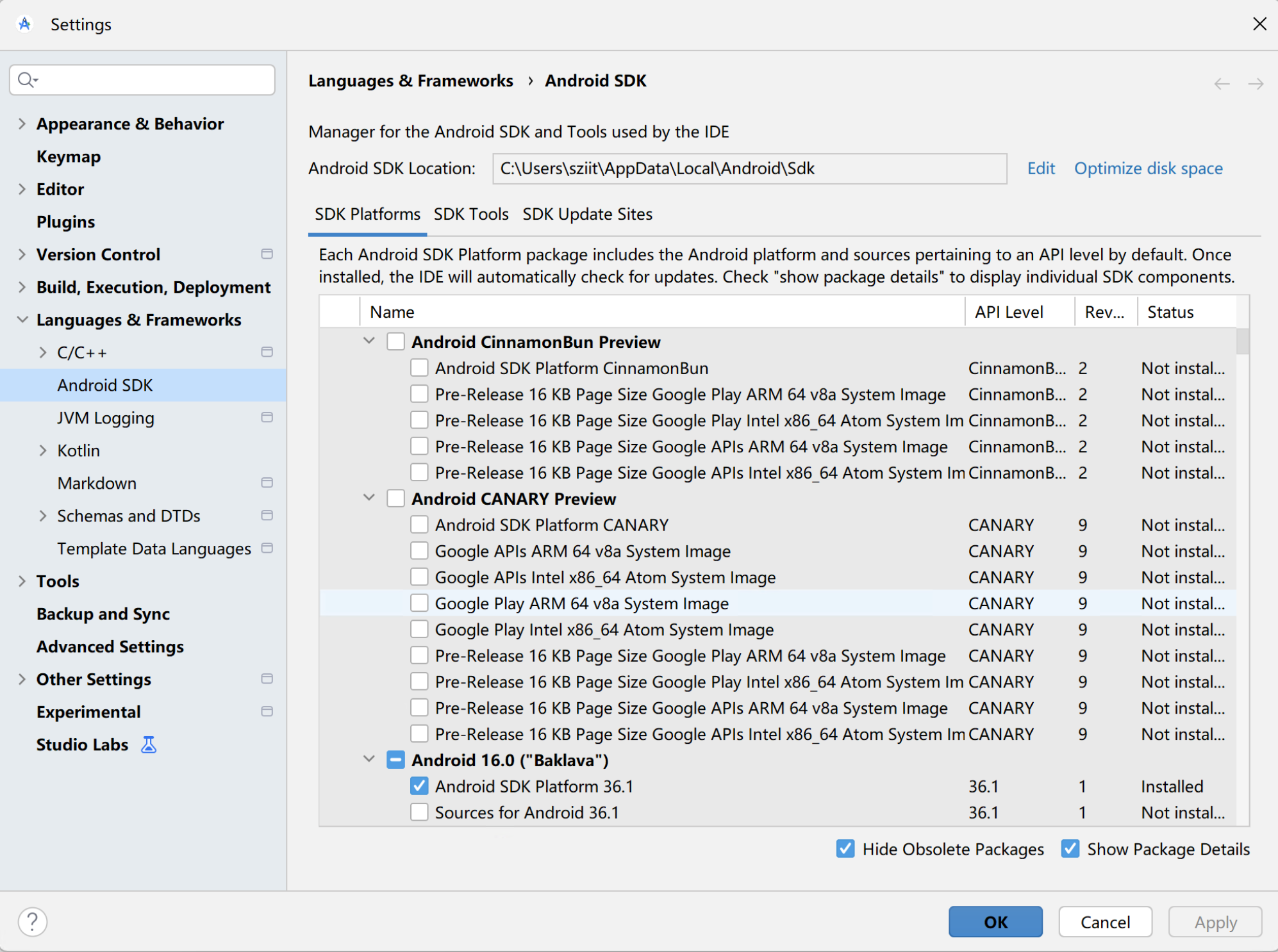The width and height of the screenshot is (1278, 952).
Task: Click the SDK table vertical scrollbar thumb
Action: click(1243, 341)
